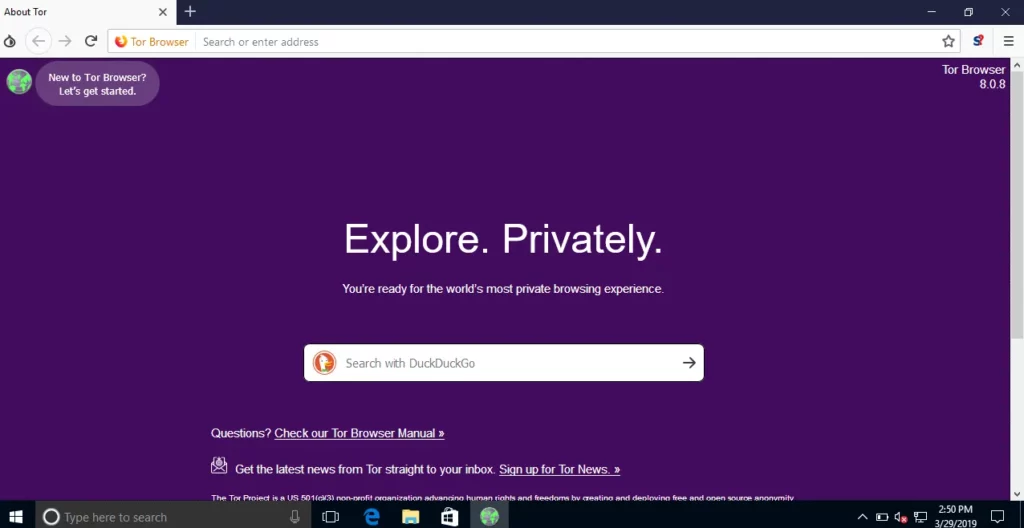This screenshot has width=1024, height=528.
Task: Open the Windows Start menu
Action: (x=17, y=517)
